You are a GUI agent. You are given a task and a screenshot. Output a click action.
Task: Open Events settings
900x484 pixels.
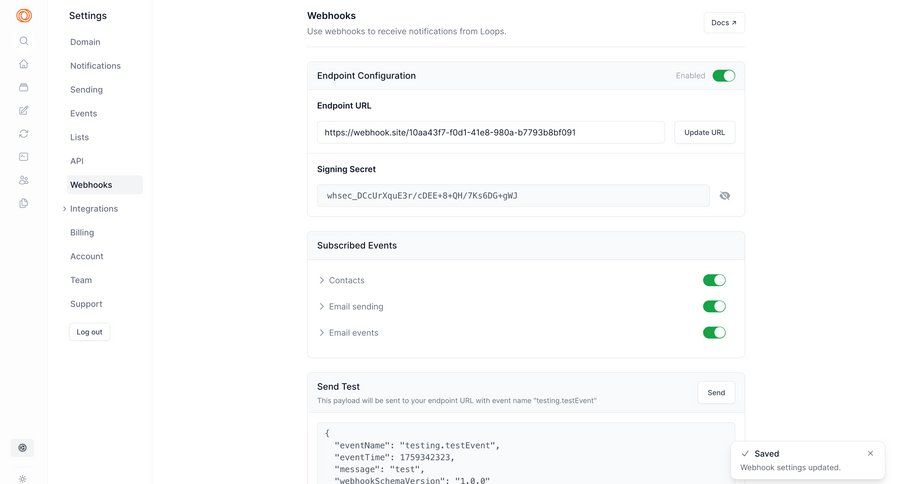83,114
